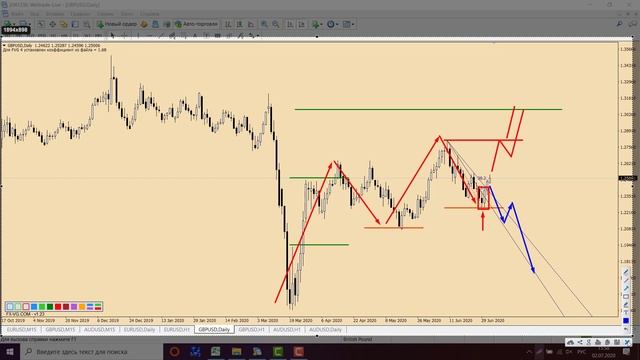The height and width of the screenshot is (360, 640).
Task: Expand the indicators list dropdown arrow
Action: (x=321, y=25)
